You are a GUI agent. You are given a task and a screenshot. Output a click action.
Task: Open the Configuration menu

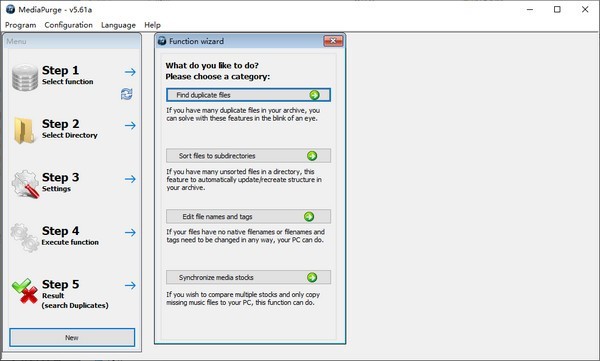click(68, 25)
